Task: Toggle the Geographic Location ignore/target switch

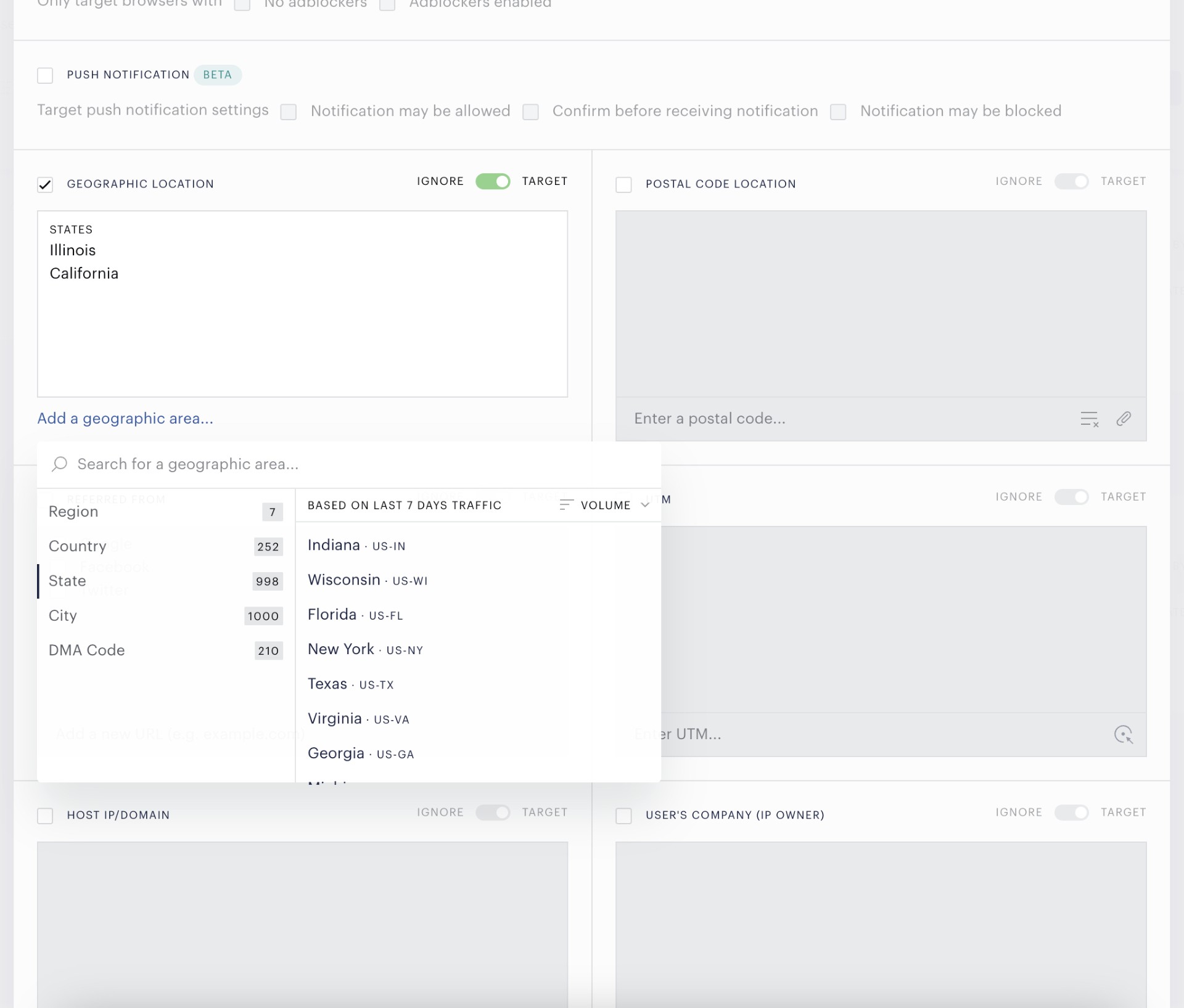Action: click(493, 181)
